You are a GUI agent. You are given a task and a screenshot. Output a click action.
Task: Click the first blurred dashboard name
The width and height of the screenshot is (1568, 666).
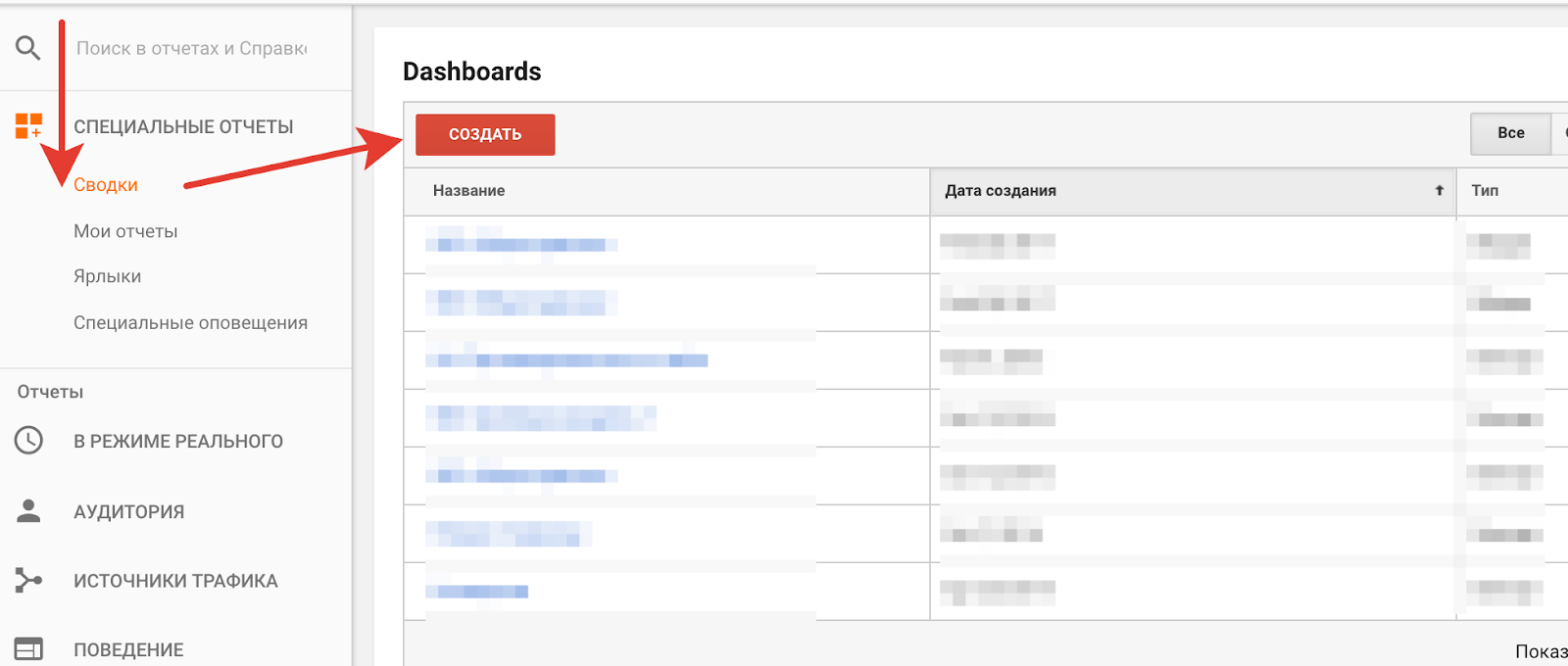coord(519,243)
